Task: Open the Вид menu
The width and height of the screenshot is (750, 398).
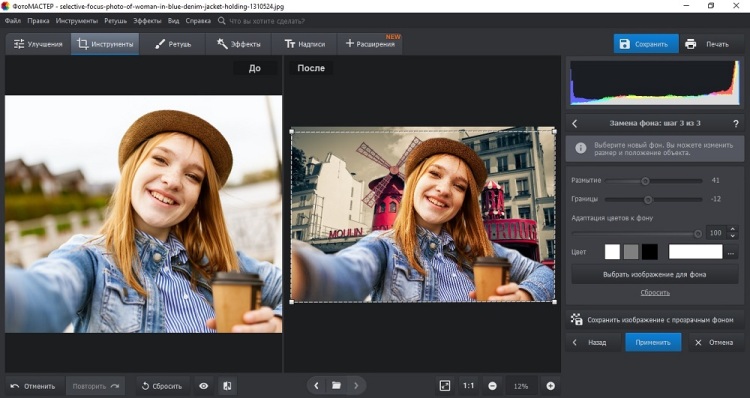Action: point(174,21)
